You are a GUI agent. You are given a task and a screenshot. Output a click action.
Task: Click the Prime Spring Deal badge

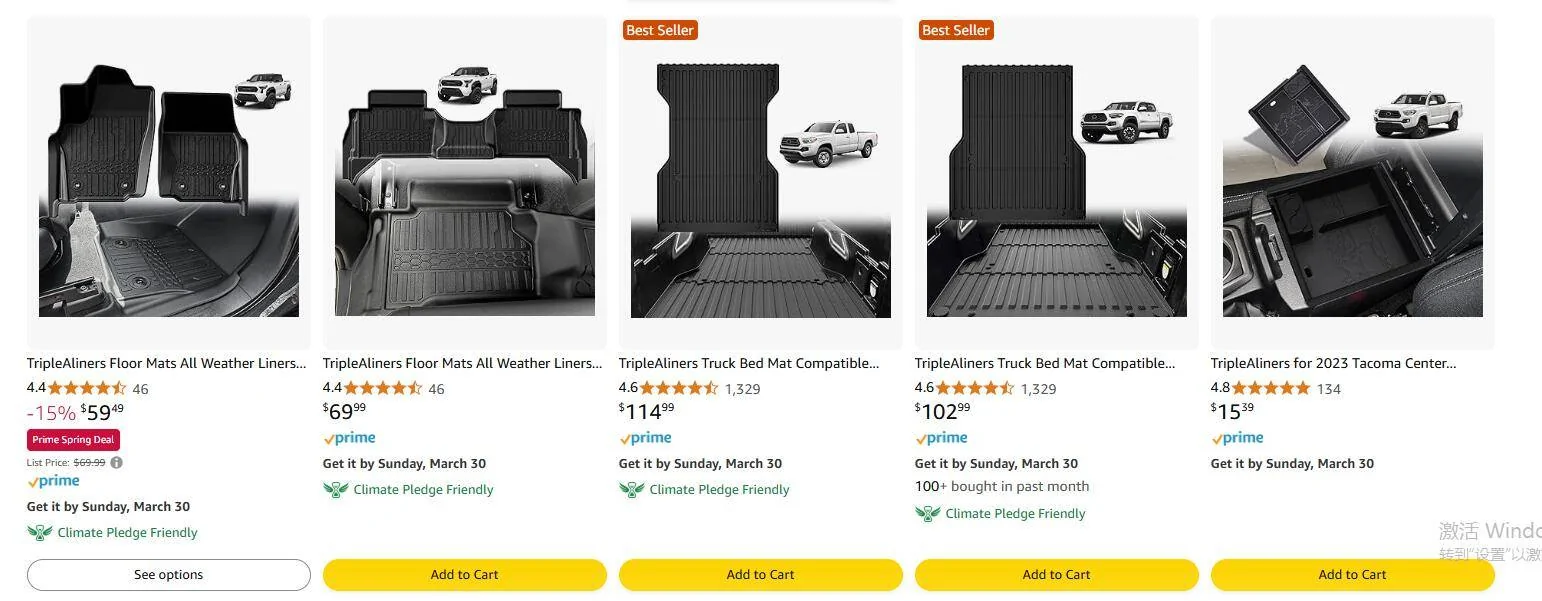coord(73,440)
